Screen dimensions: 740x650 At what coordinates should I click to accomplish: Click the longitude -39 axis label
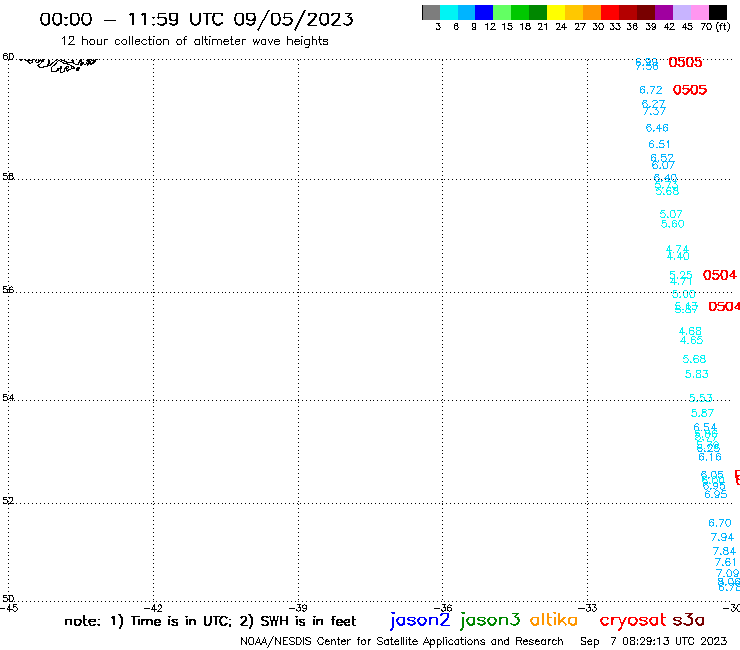point(298,608)
